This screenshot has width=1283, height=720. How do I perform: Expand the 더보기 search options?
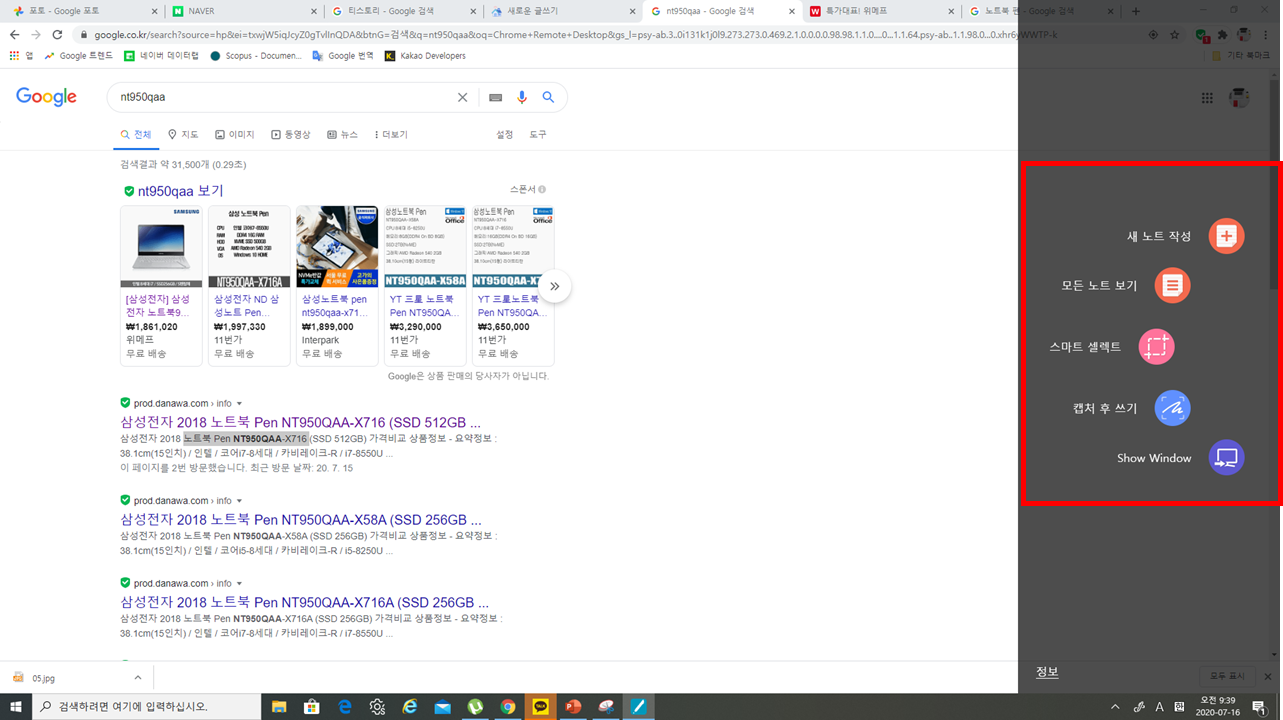391,134
